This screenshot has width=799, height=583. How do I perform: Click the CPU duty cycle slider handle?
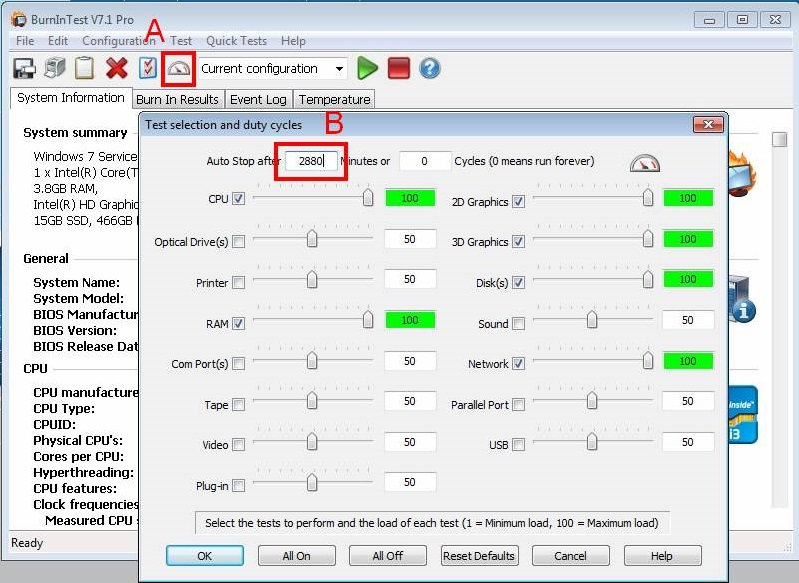point(368,197)
